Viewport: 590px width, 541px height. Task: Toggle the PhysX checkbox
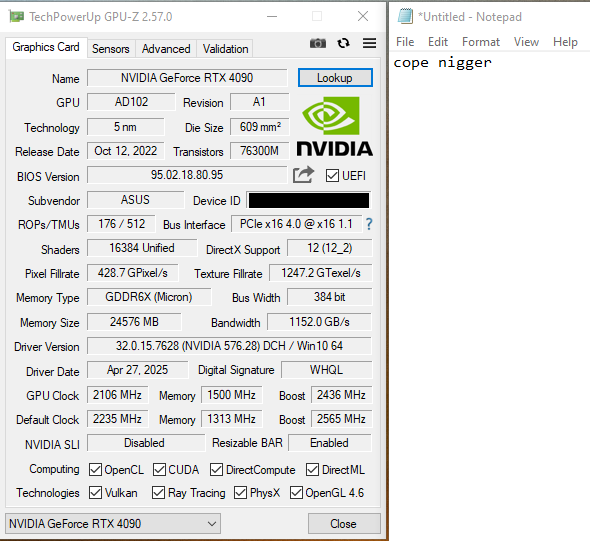(x=240, y=492)
